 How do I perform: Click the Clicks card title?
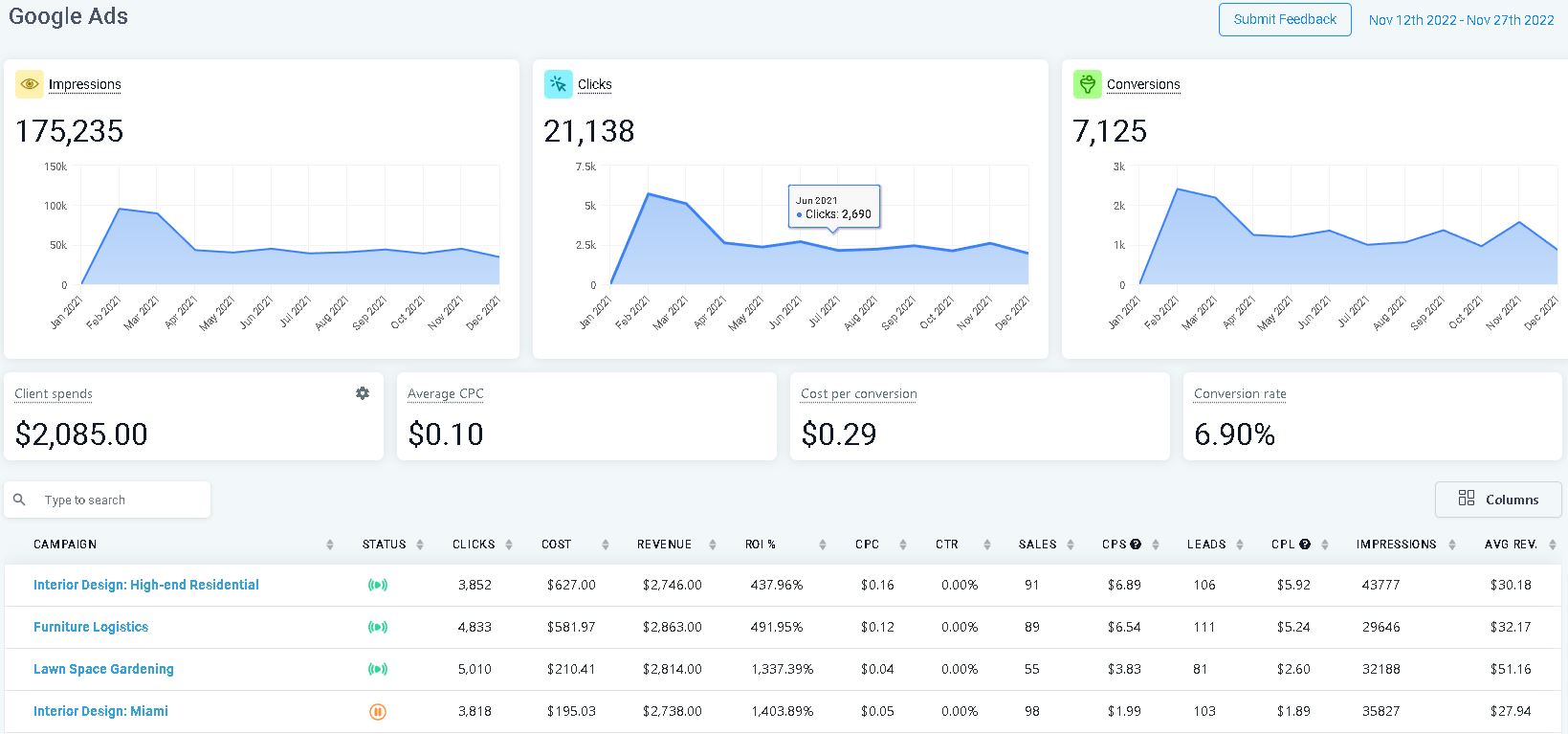[x=595, y=84]
